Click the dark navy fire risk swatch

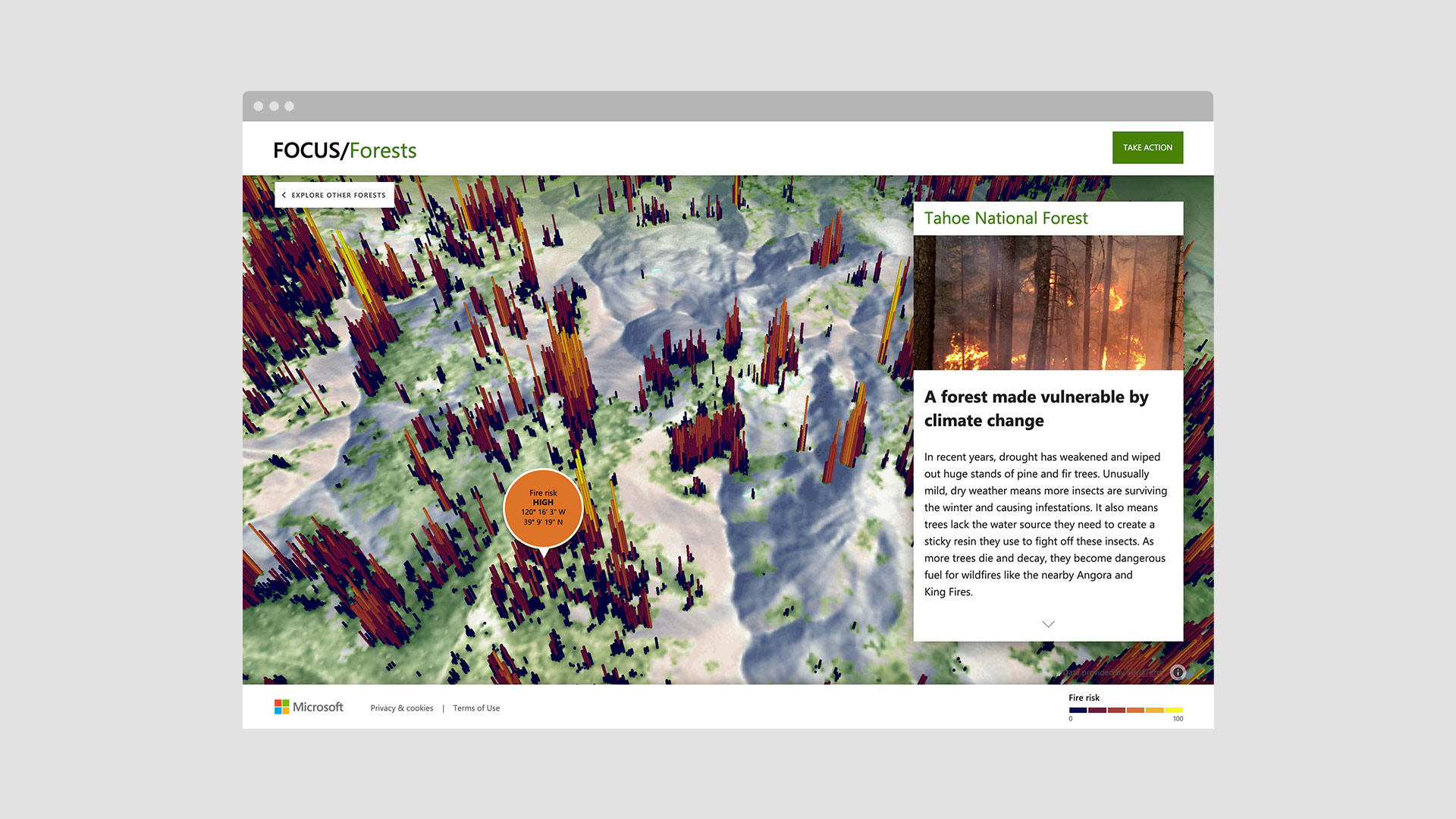pos(1078,710)
